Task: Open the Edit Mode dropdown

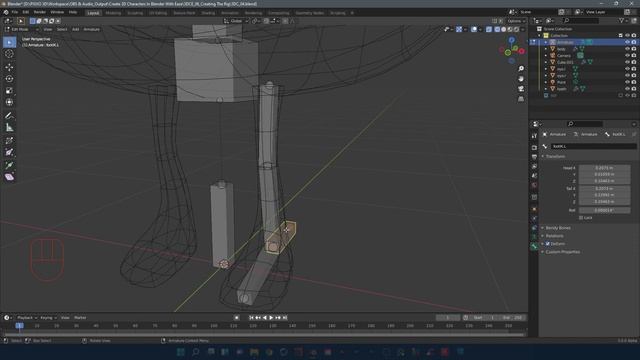Action: pos(22,29)
